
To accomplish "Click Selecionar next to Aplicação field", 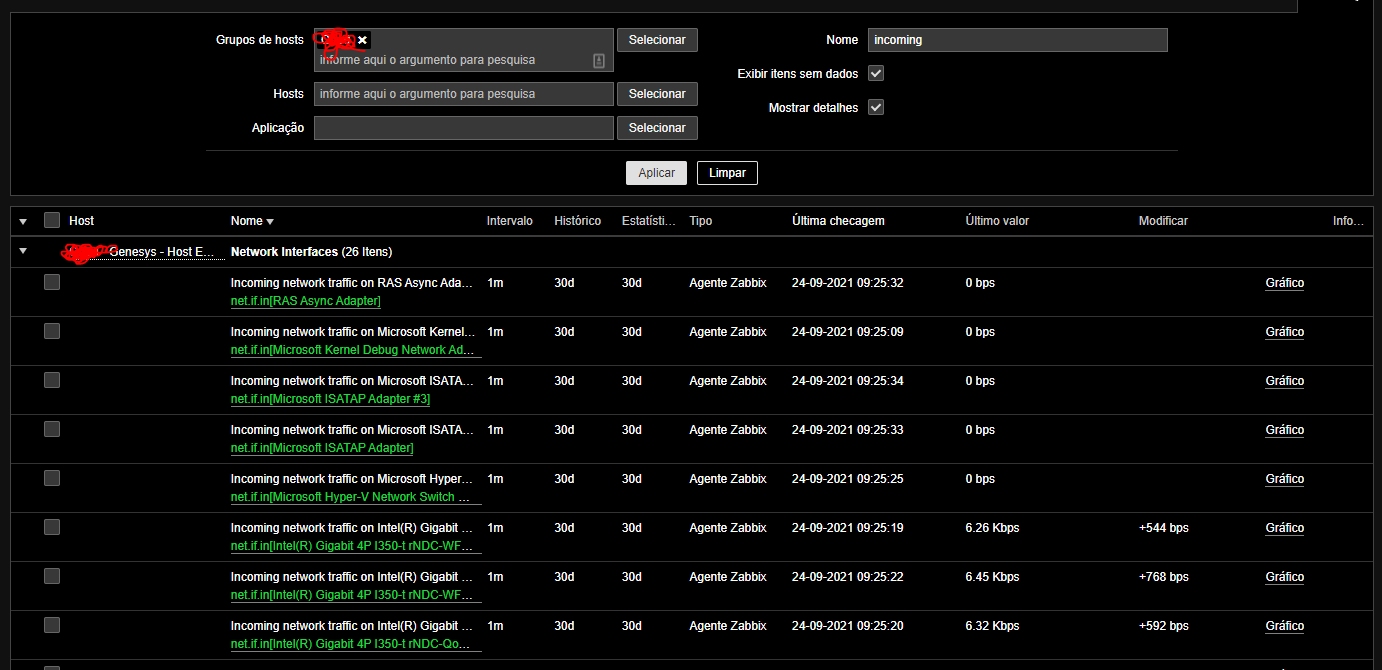I will 657,128.
